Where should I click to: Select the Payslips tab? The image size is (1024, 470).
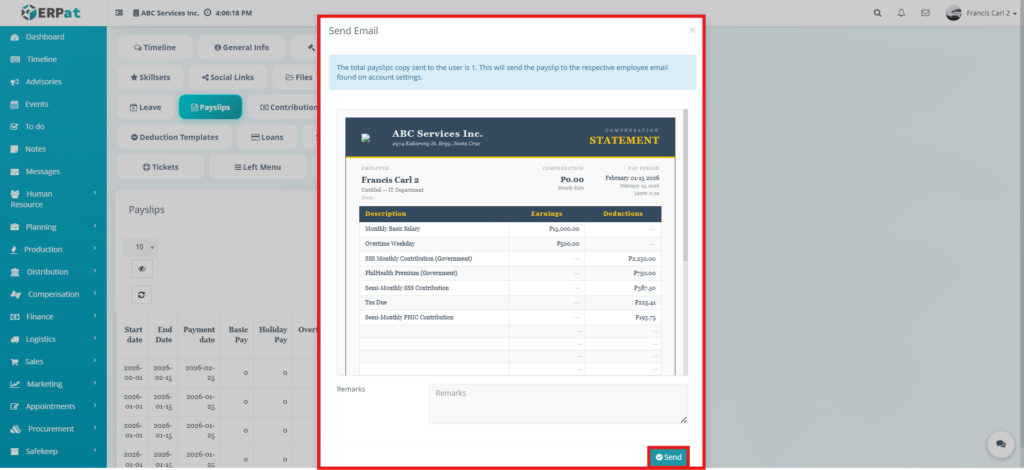click(210, 107)
